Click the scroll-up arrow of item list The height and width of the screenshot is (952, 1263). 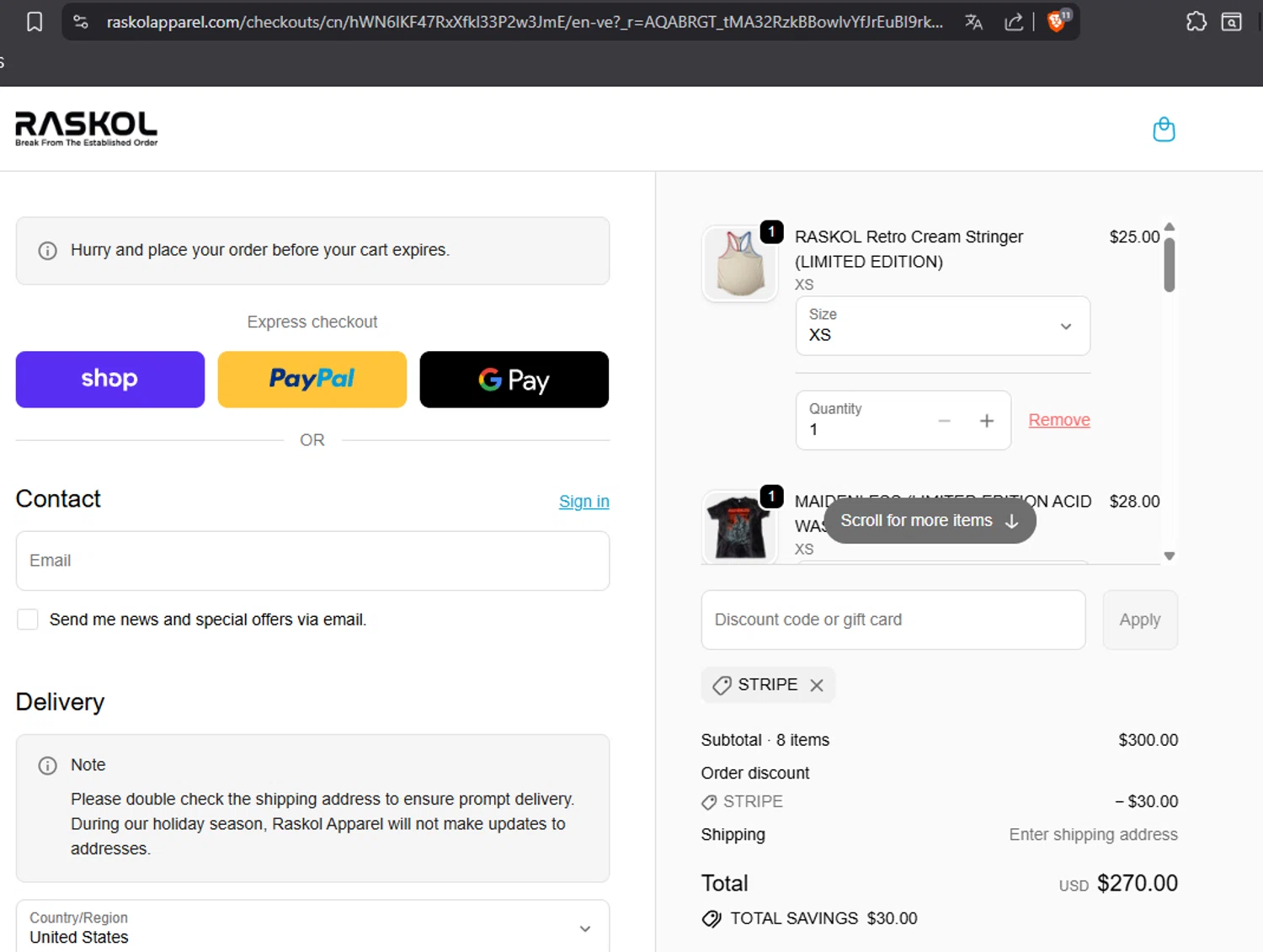tap(1170, 227)
